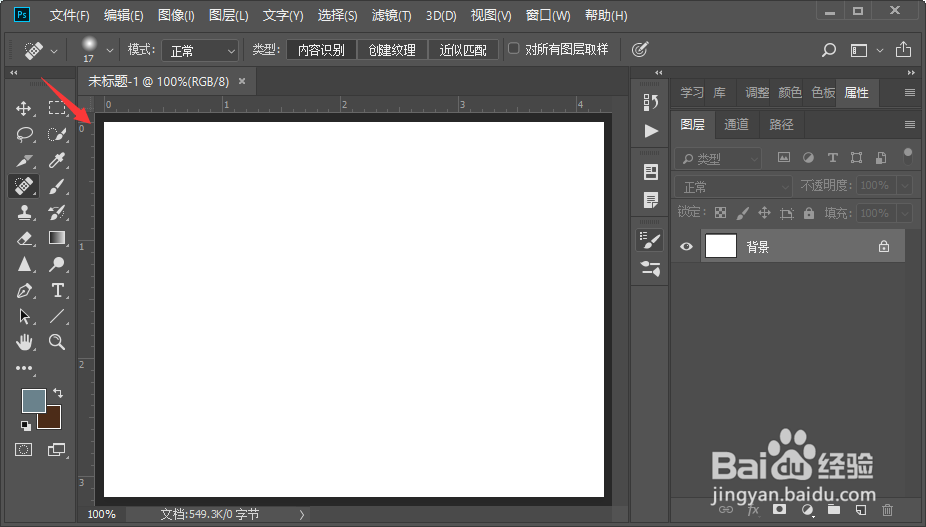The width and height of the screenshot is (926, 527).
Task: Select the Eyedropper tool
Action: [57, 160]
